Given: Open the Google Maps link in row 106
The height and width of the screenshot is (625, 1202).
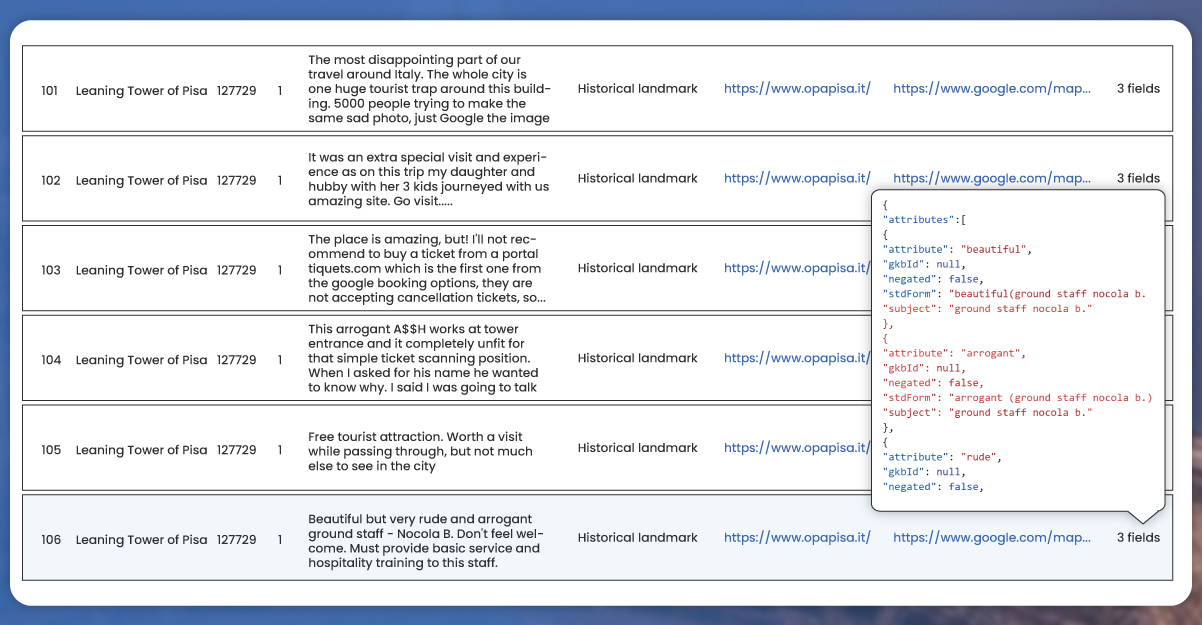Looking at the screenshot, I should click(992, 538).
